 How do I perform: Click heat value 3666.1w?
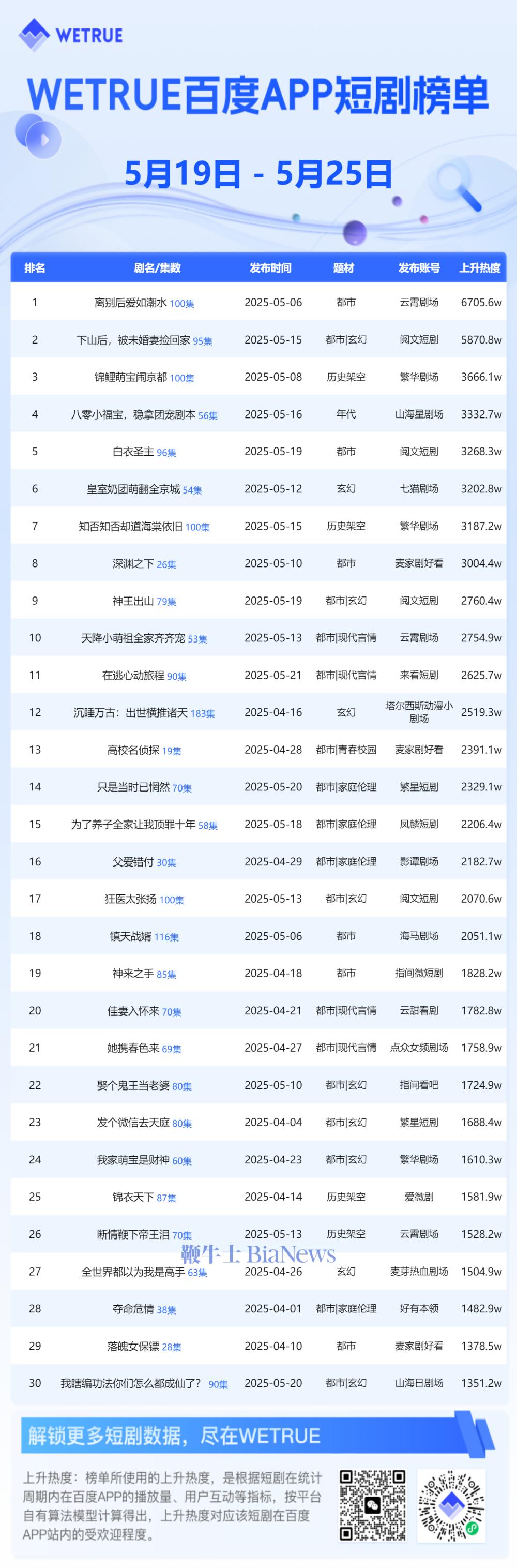tap(481, 377)
